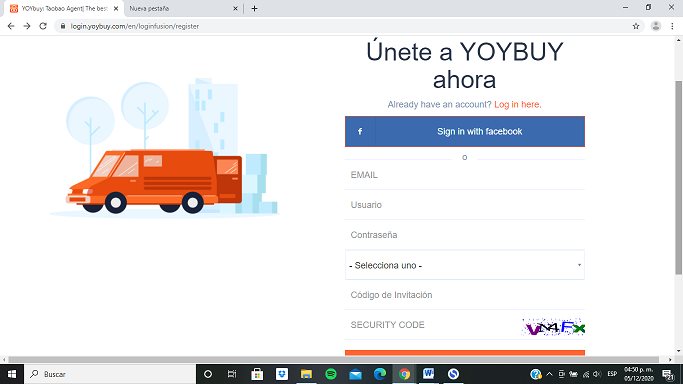Open a new tab with the plus button
The height and width of the screenshot is (384, 683).
(x=254, y=8)
